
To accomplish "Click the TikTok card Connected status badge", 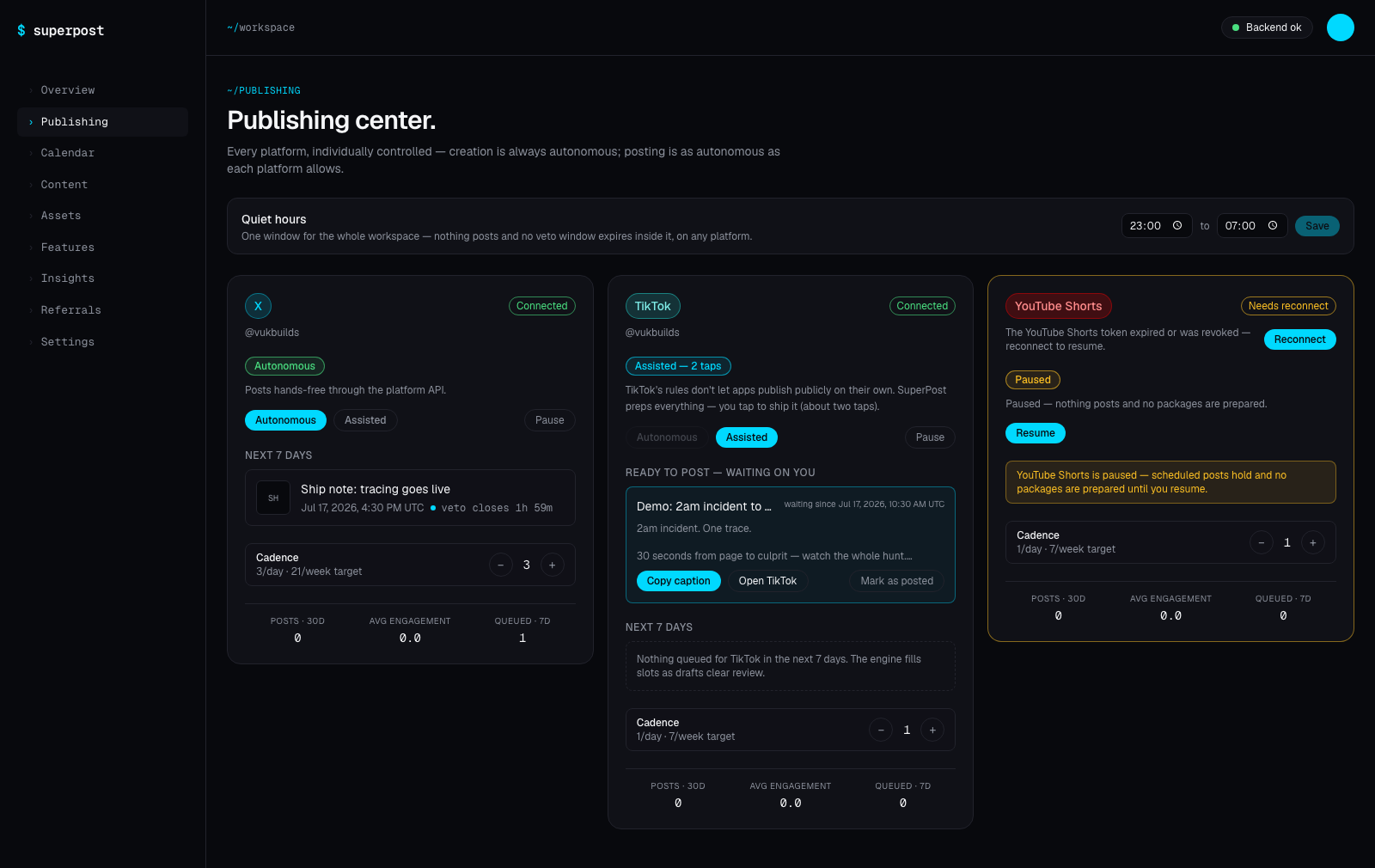I will tap(922, 306).
